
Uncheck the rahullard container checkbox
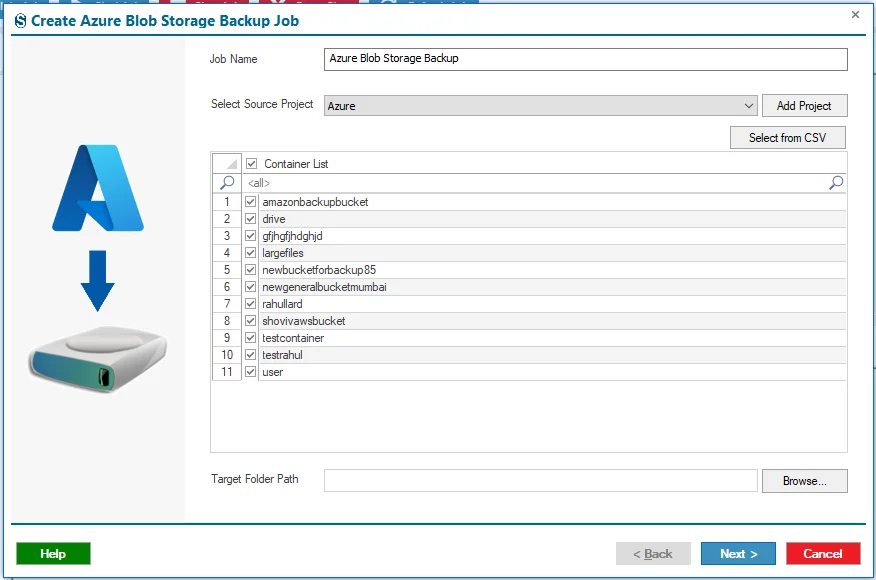(251, 304)
